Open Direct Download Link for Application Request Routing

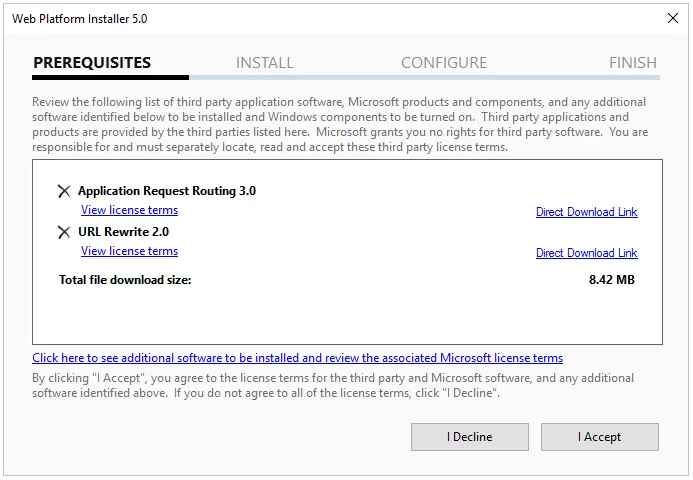tap(586, 212)
